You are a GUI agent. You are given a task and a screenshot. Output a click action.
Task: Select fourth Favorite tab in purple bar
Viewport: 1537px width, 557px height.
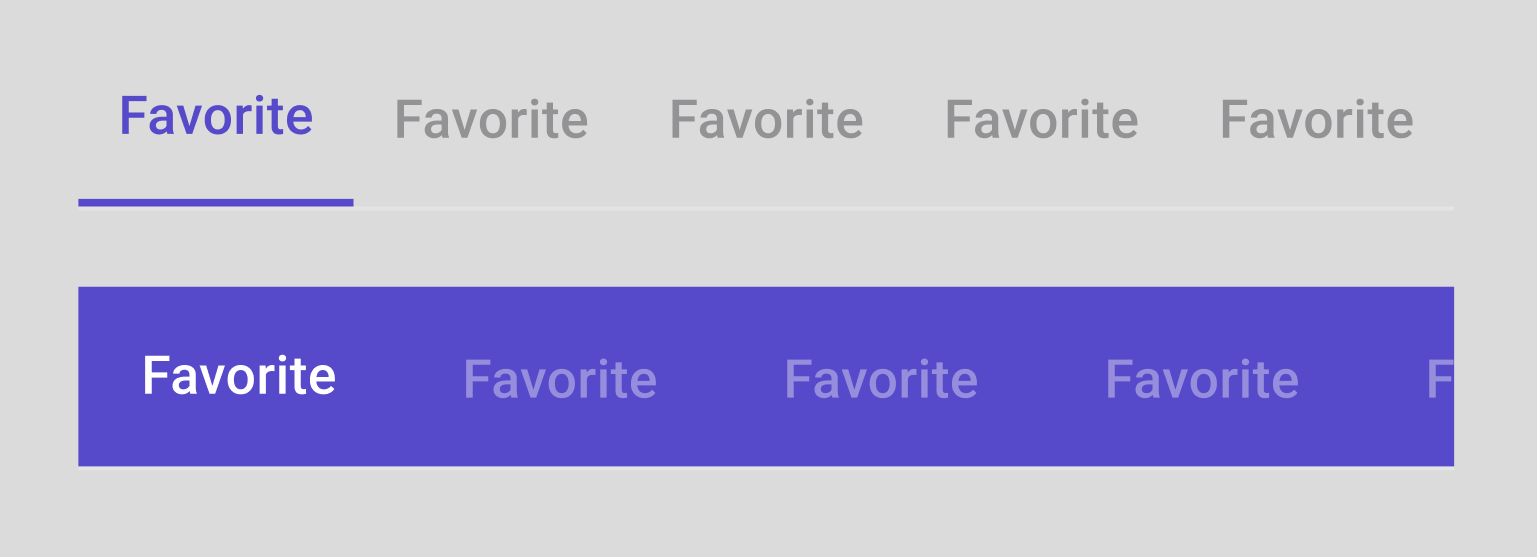[x=1202, y=380]
